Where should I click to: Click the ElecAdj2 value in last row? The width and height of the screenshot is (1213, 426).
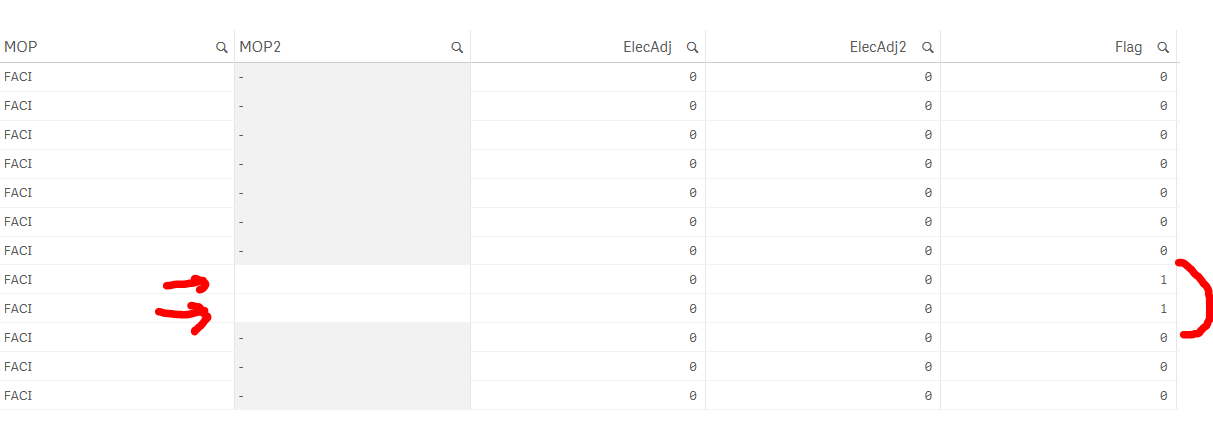click(x=928, y=396)
